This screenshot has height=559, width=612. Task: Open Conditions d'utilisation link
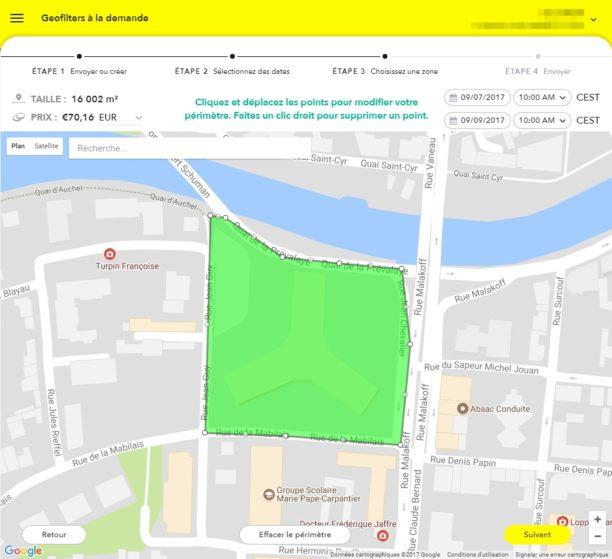click(x=478, y=555)
